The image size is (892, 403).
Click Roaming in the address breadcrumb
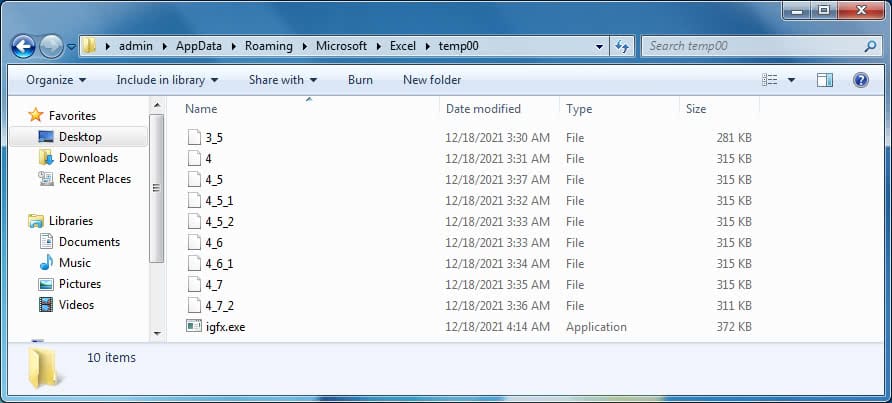pyautogui.click(x=269, y=46)
